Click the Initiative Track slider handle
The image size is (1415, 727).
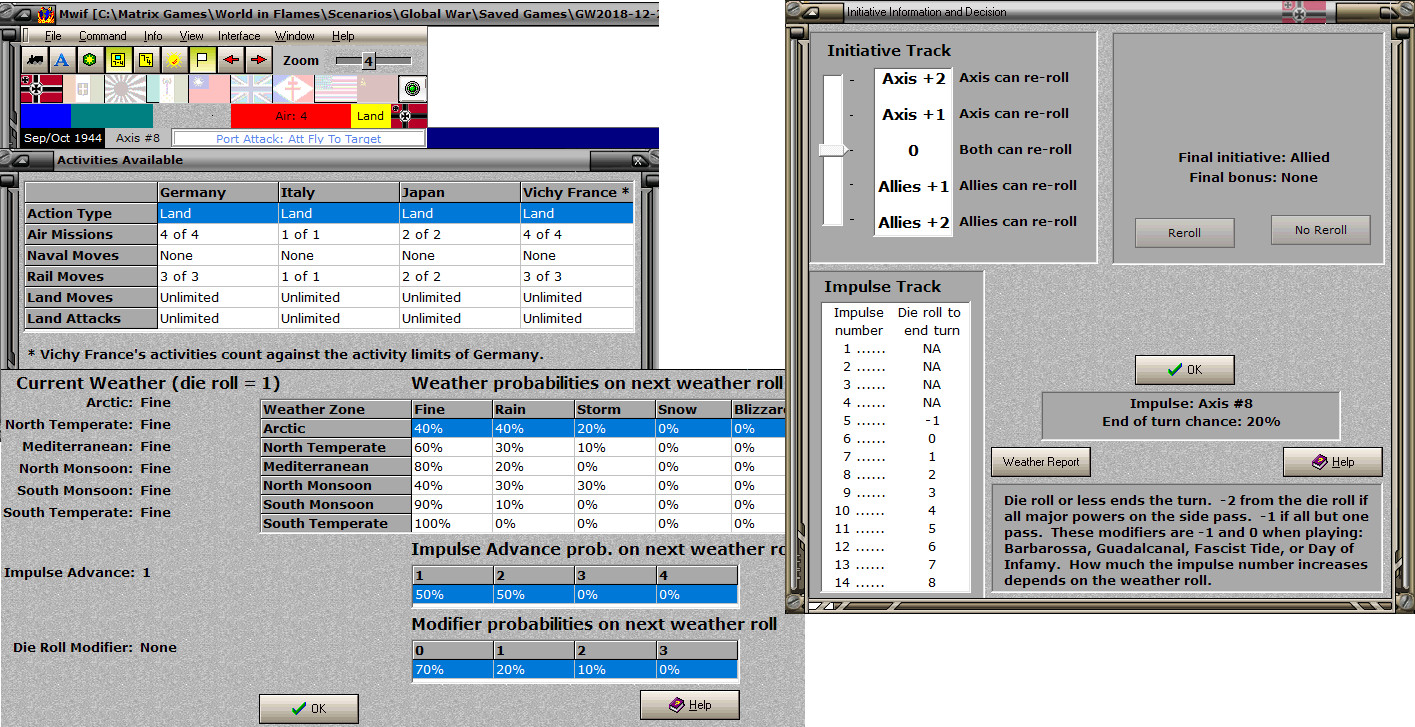coord(834,150)
